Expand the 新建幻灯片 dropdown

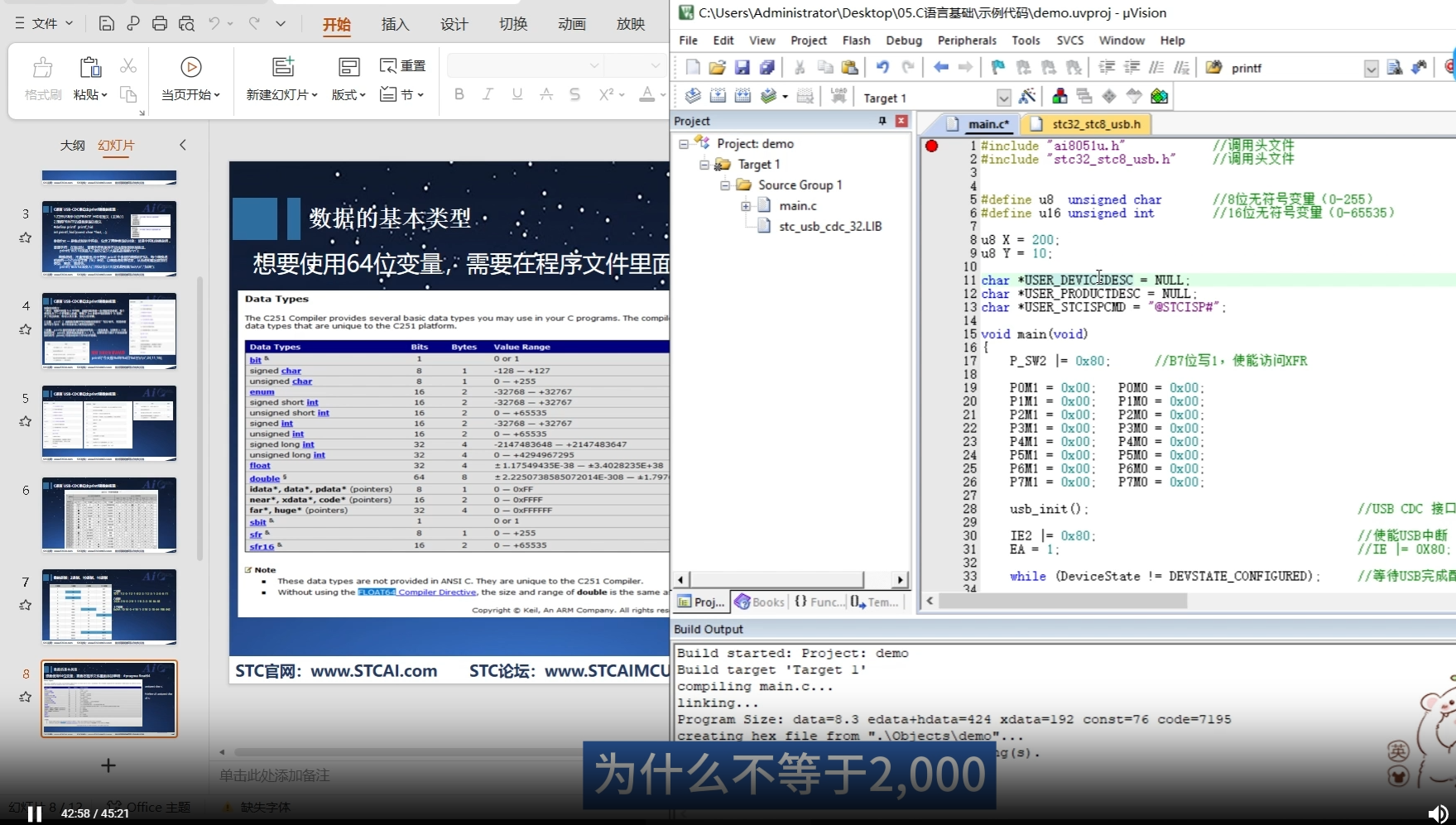coord(282,95)
